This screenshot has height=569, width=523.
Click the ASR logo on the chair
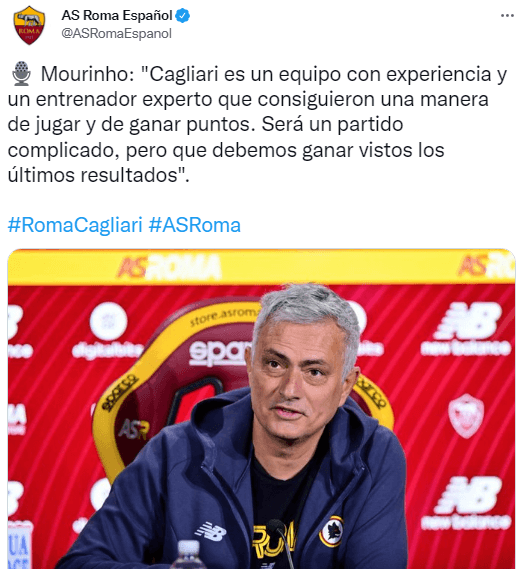(134, 429)
